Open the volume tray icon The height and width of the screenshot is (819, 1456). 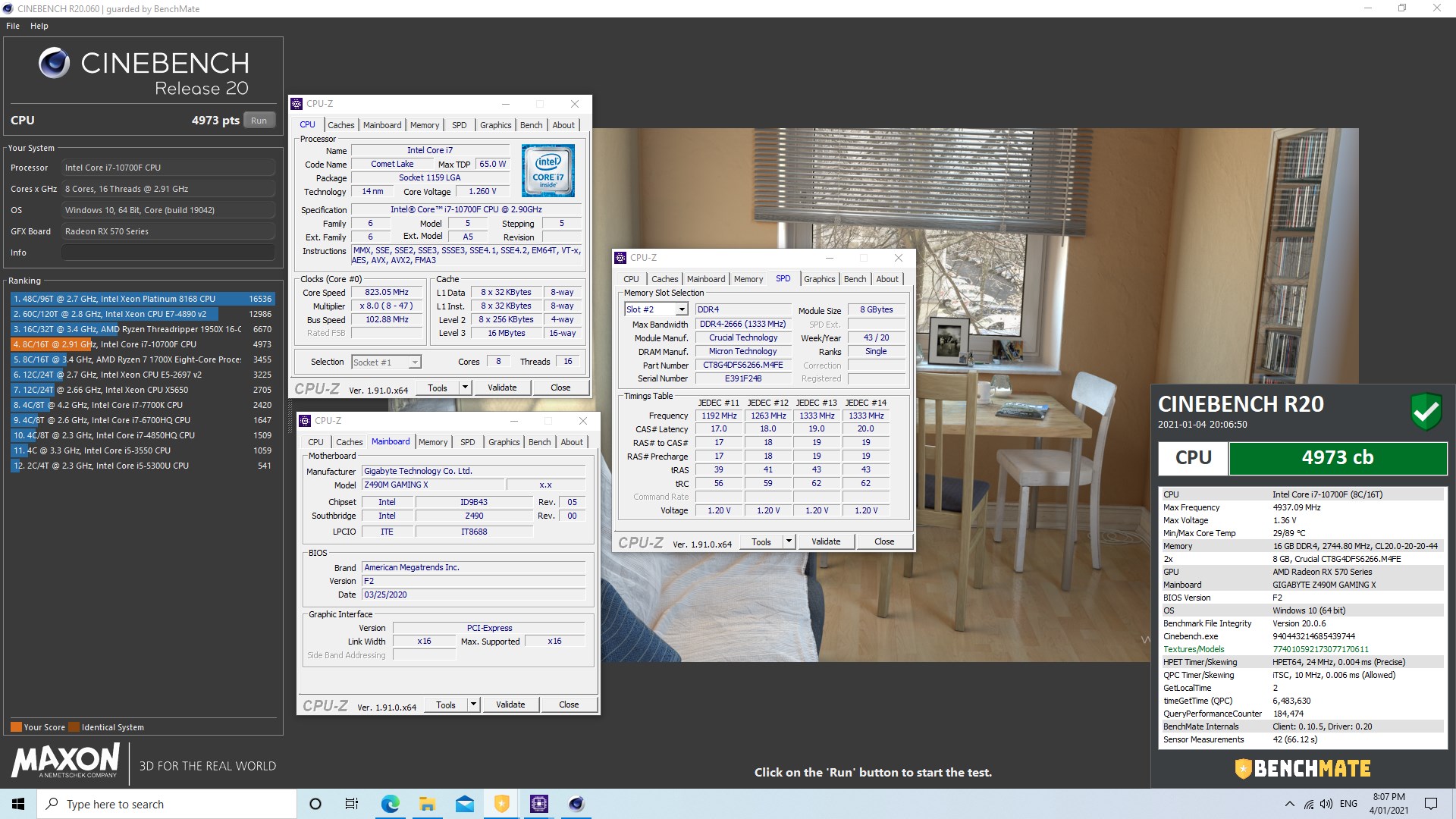1326,804
